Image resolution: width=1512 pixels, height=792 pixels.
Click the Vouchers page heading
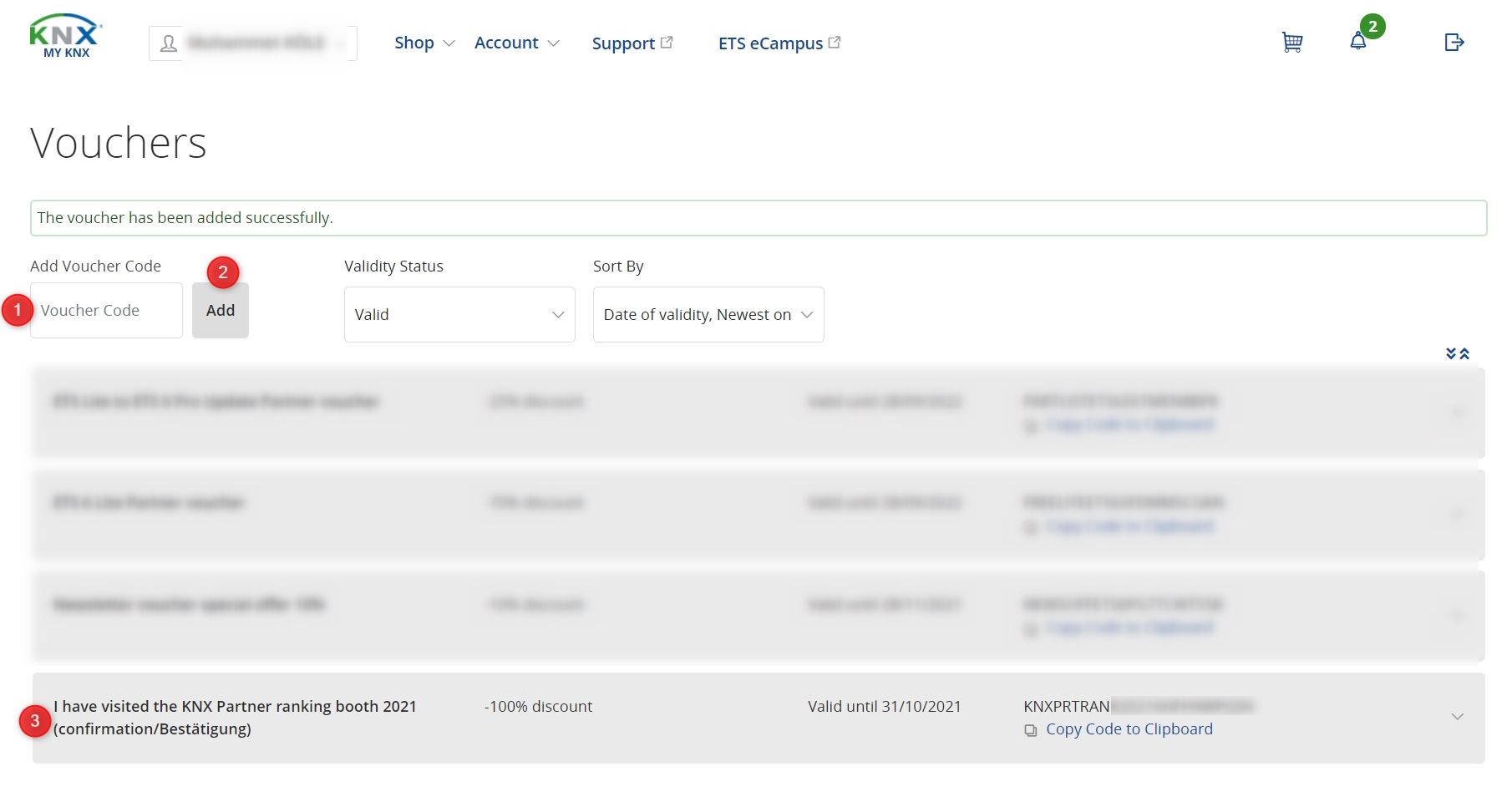click(x=119, y=143)
